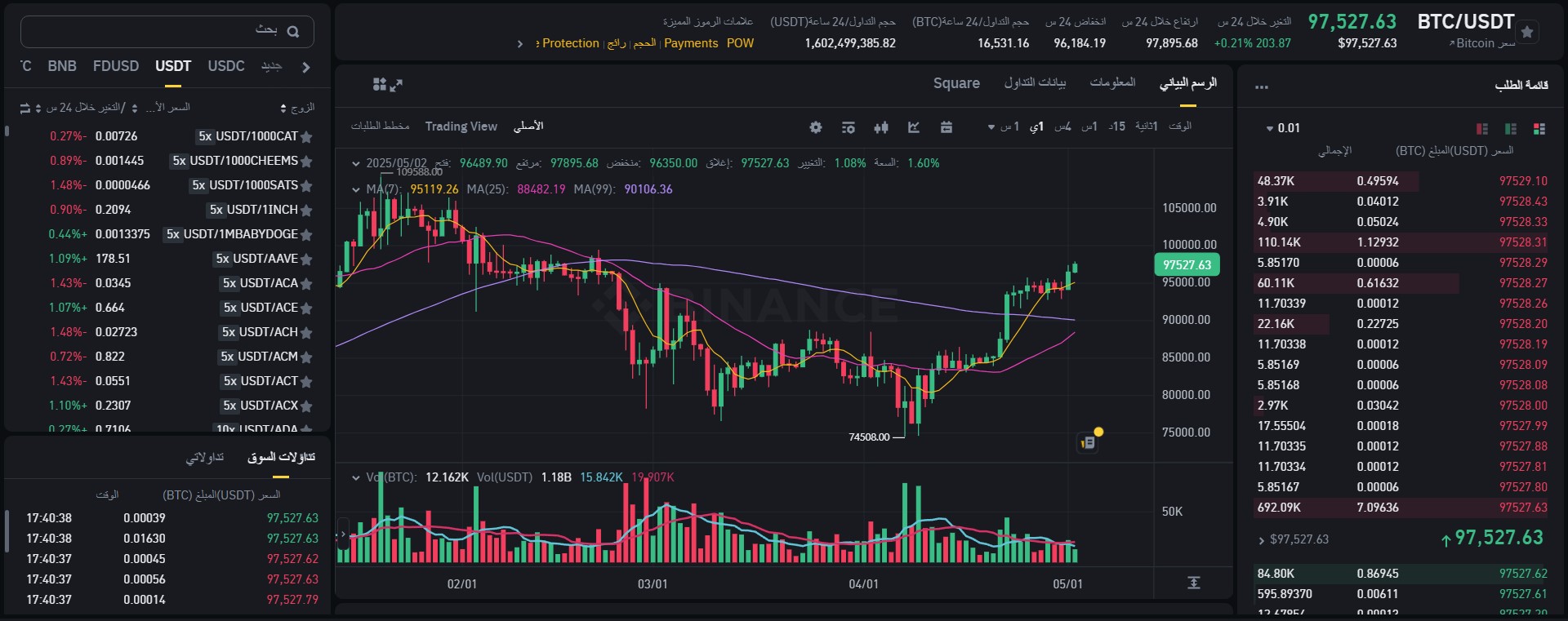The image size is (1568, 621).
Task: Star the USDT/1000CHEEMS pair
Action: tap(306, 162)
